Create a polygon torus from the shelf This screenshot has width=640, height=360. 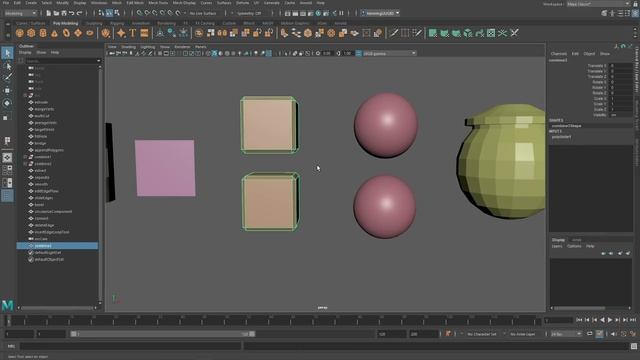(x=66, y=33)
